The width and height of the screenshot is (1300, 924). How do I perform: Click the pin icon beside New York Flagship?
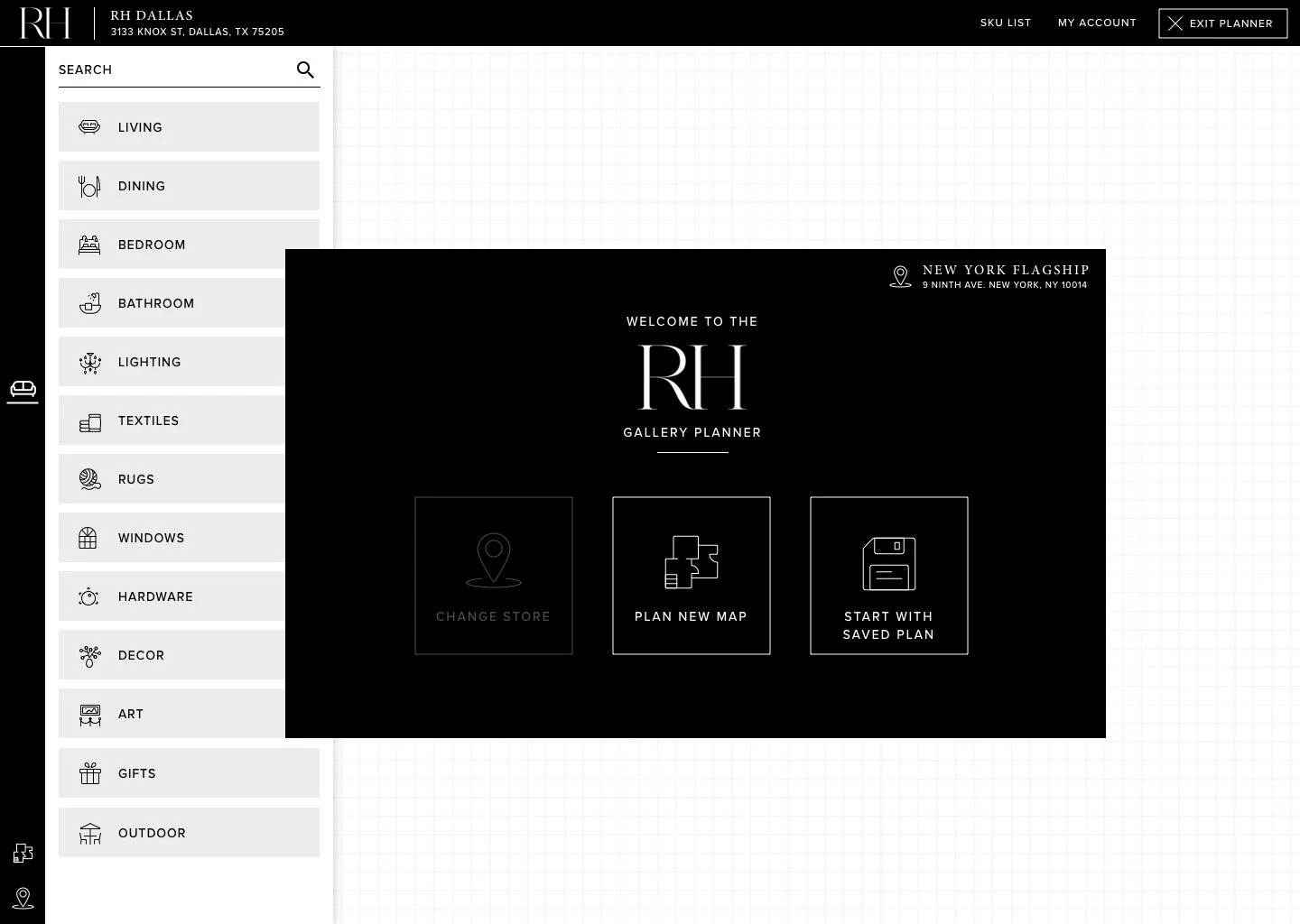tap(900, 277)
